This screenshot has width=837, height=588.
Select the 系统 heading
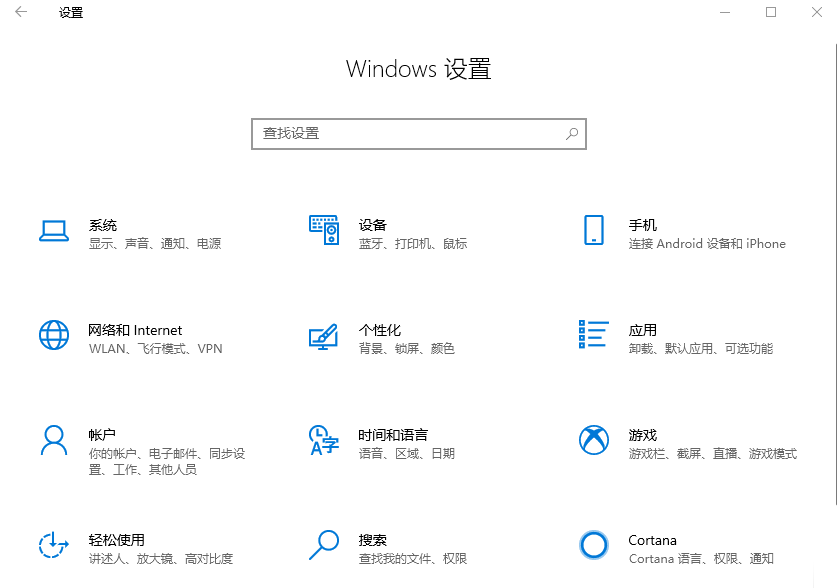pyautogui.click(x=102, y=225)
